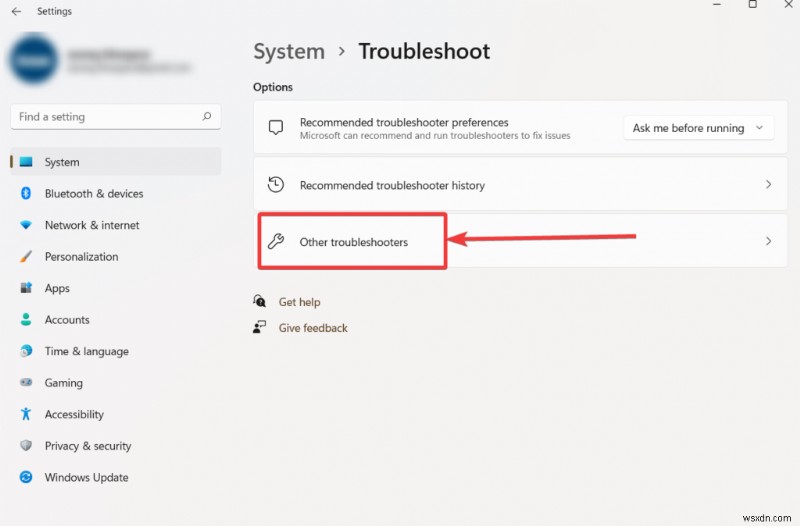Expand troubleshooter history via its chevron
Screen dimensions: 800x526
768,184
